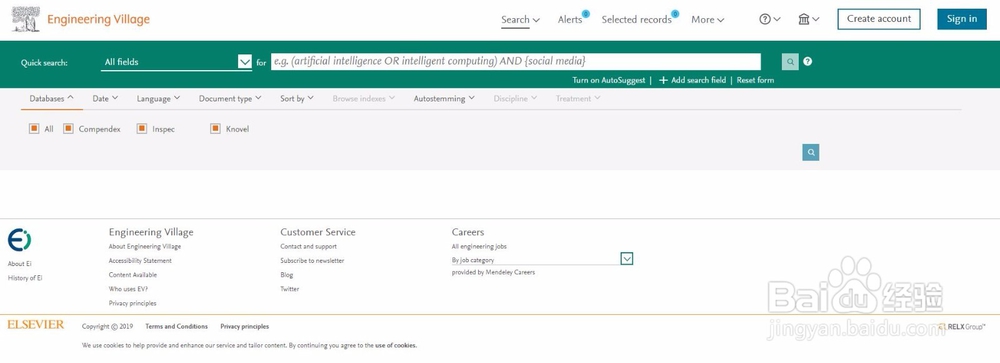Click the quick search query input field
Viewport: 1000px width, 363px height.
(x=515, y=61)
